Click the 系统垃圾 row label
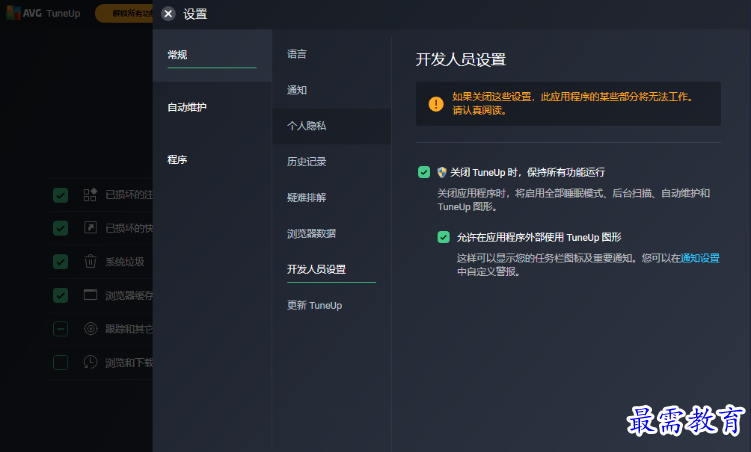The width and height of the screenshot is (751, 452). 125,262
